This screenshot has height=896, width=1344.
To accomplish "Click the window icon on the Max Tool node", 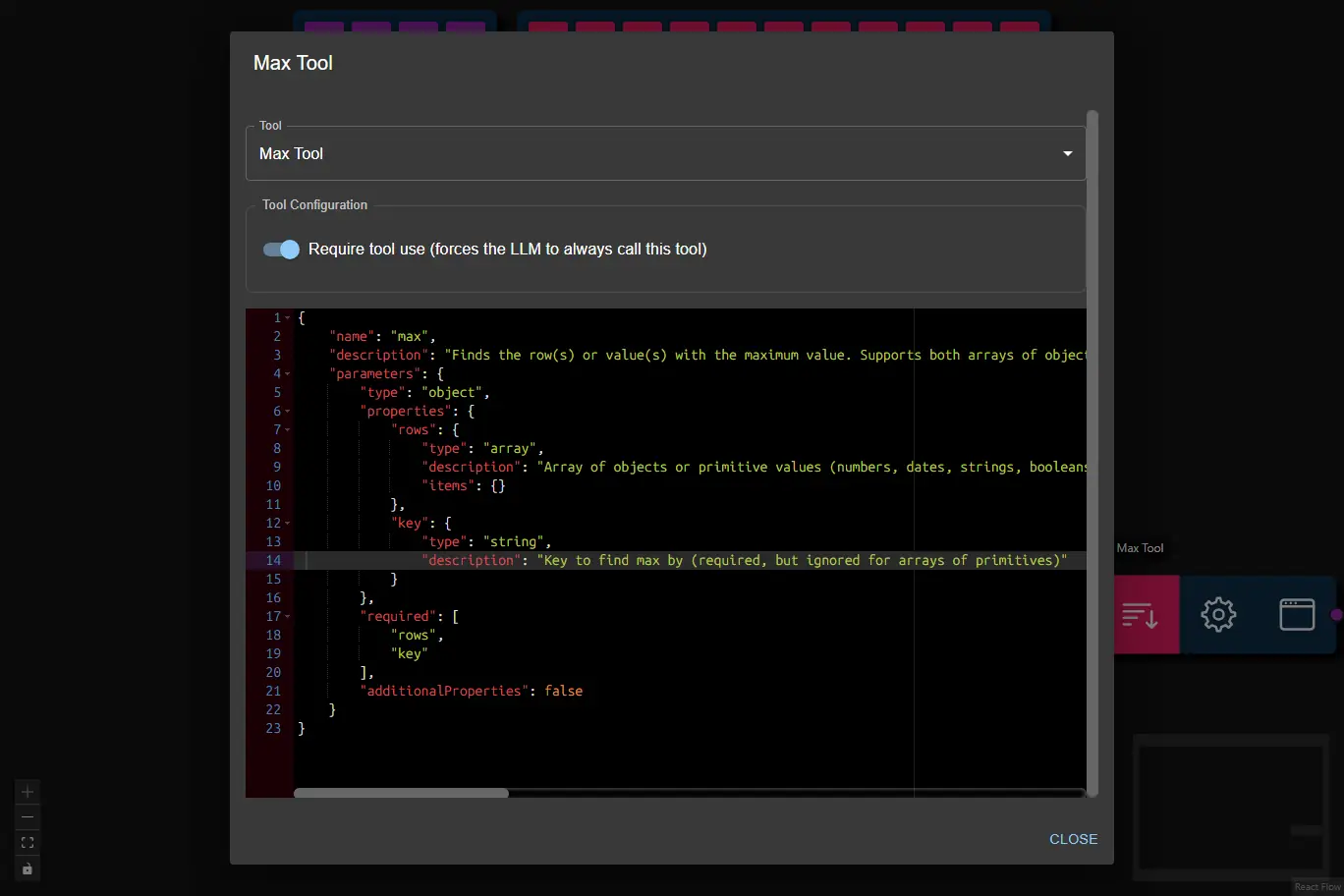I will coord(1297,614).
